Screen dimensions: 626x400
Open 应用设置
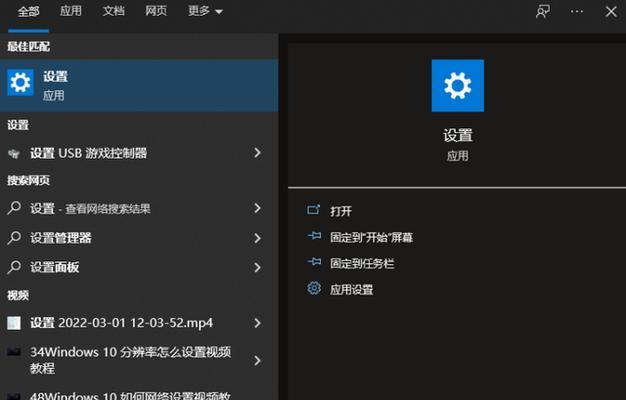352,289
